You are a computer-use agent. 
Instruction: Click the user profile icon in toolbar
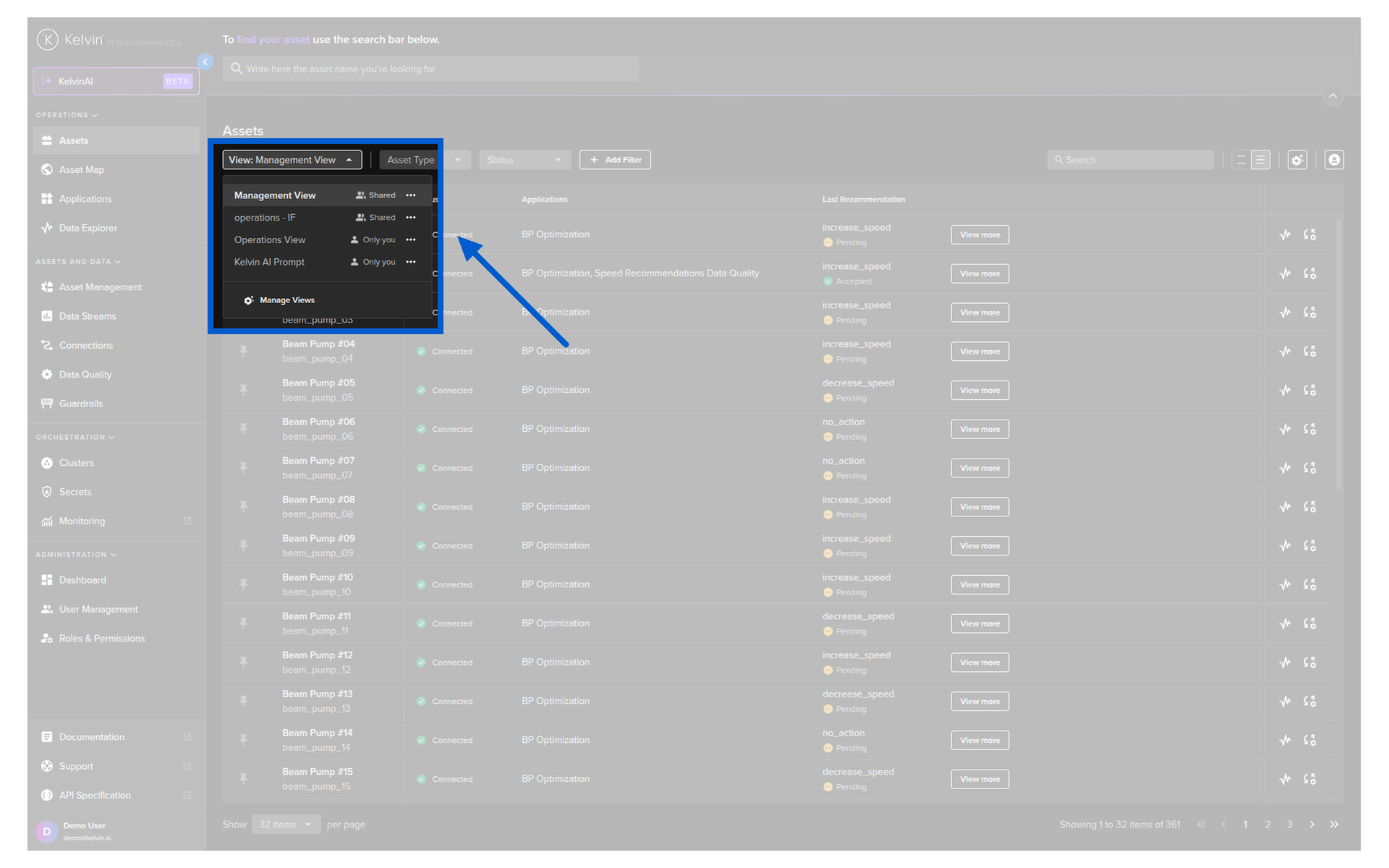1334,160
